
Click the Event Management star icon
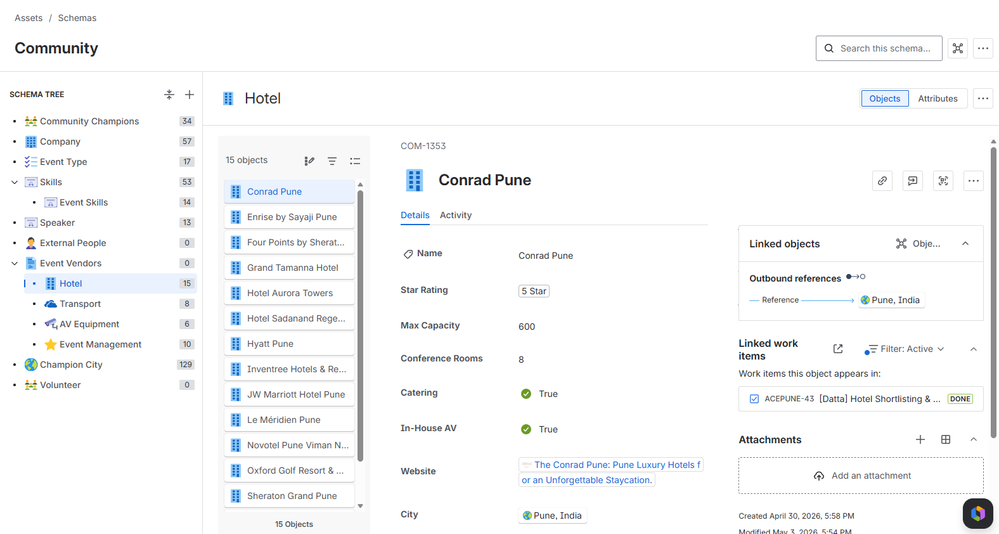click(50, 345)
